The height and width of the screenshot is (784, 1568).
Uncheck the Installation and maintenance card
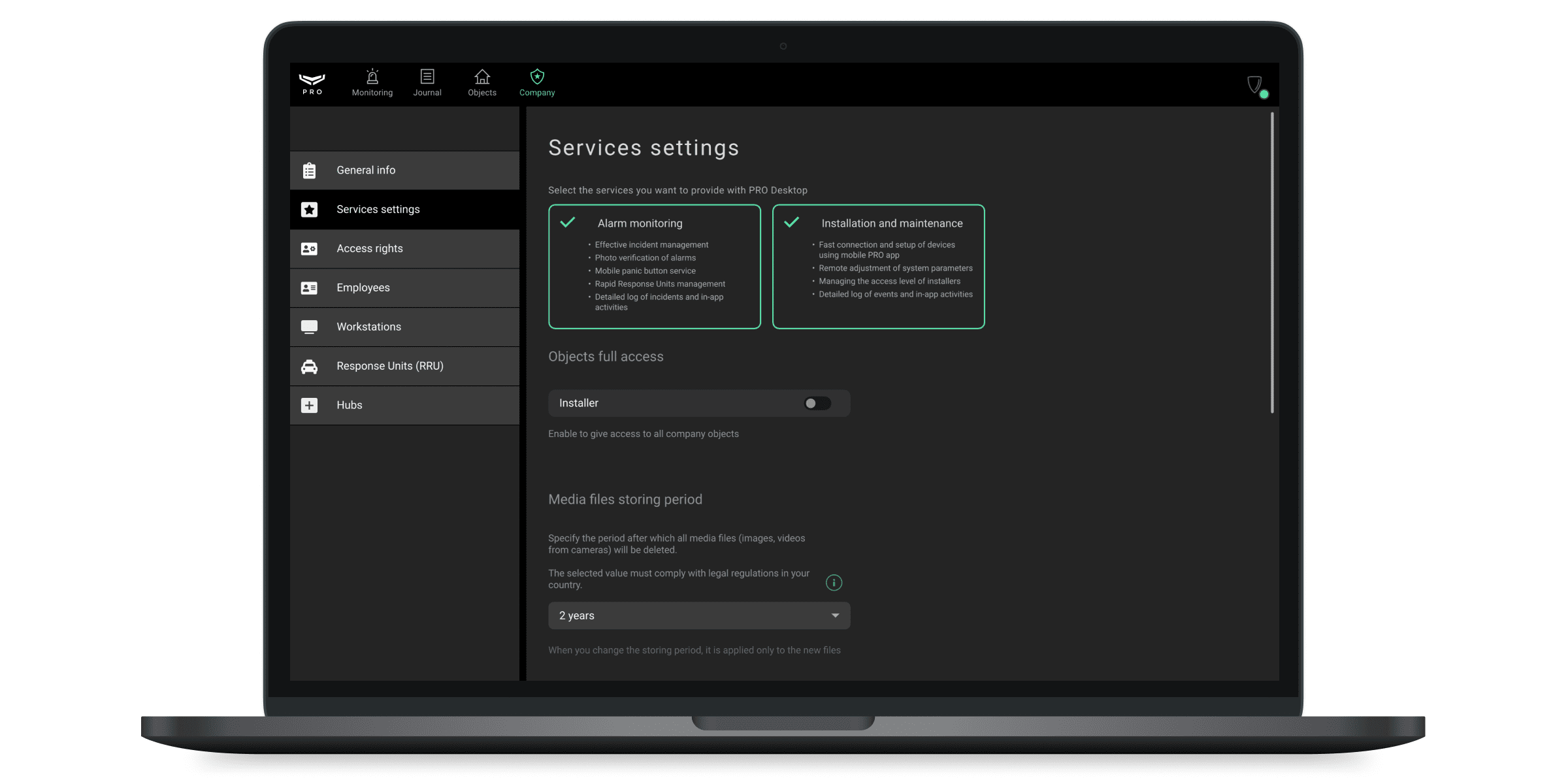(x=878, y=267)
